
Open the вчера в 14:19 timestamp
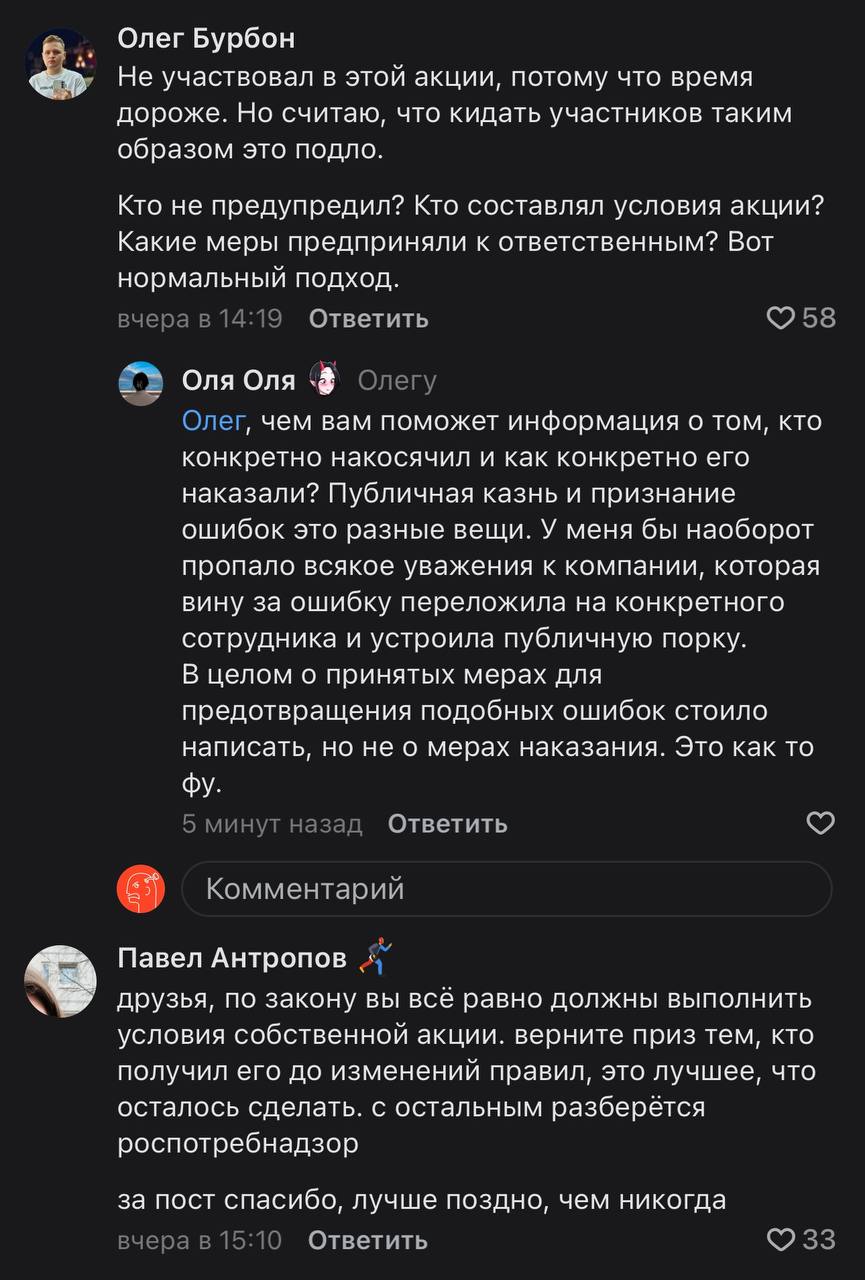(200, 319)
